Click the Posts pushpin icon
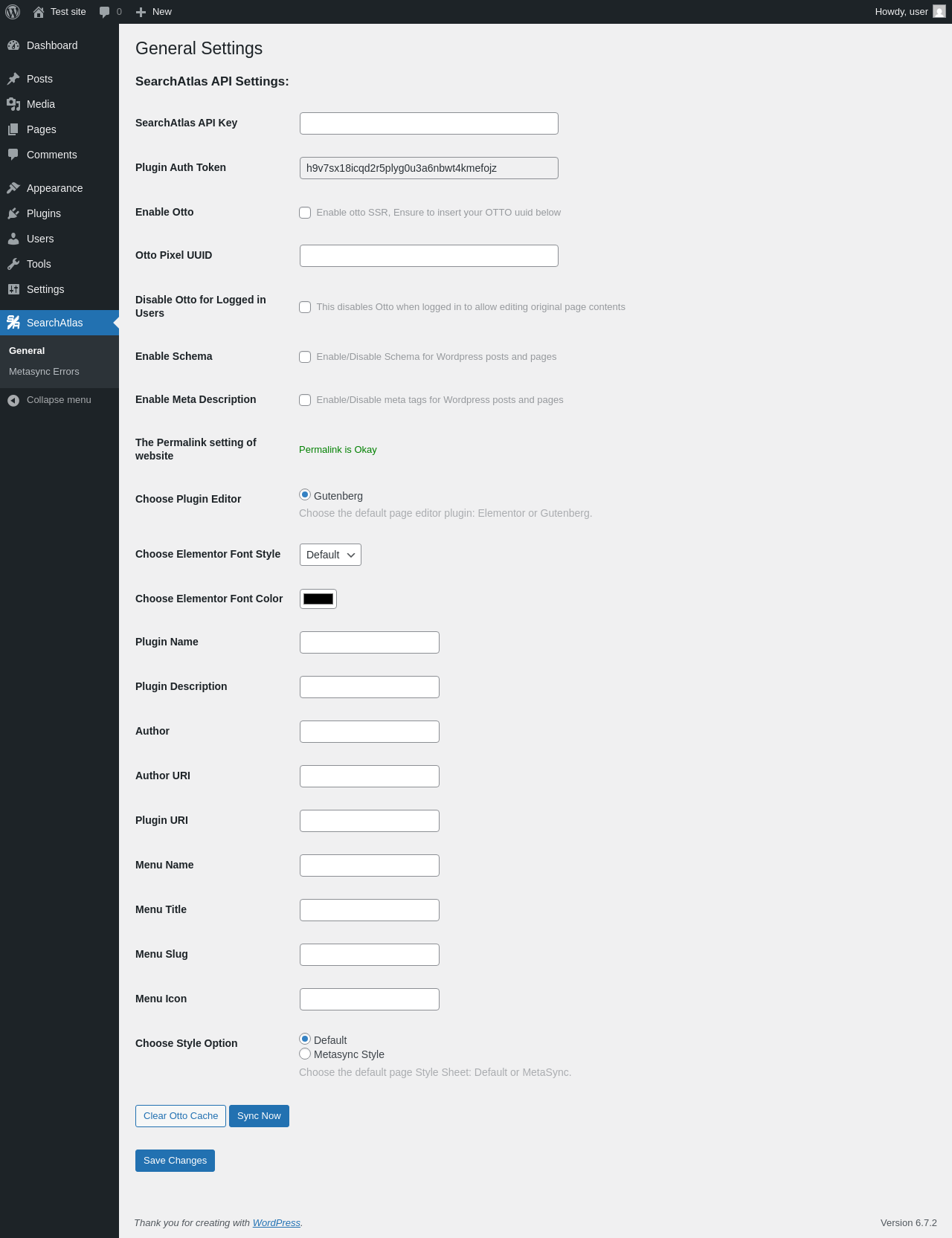The width and height of the screenshot is (952, 1238). pos(13,79)
